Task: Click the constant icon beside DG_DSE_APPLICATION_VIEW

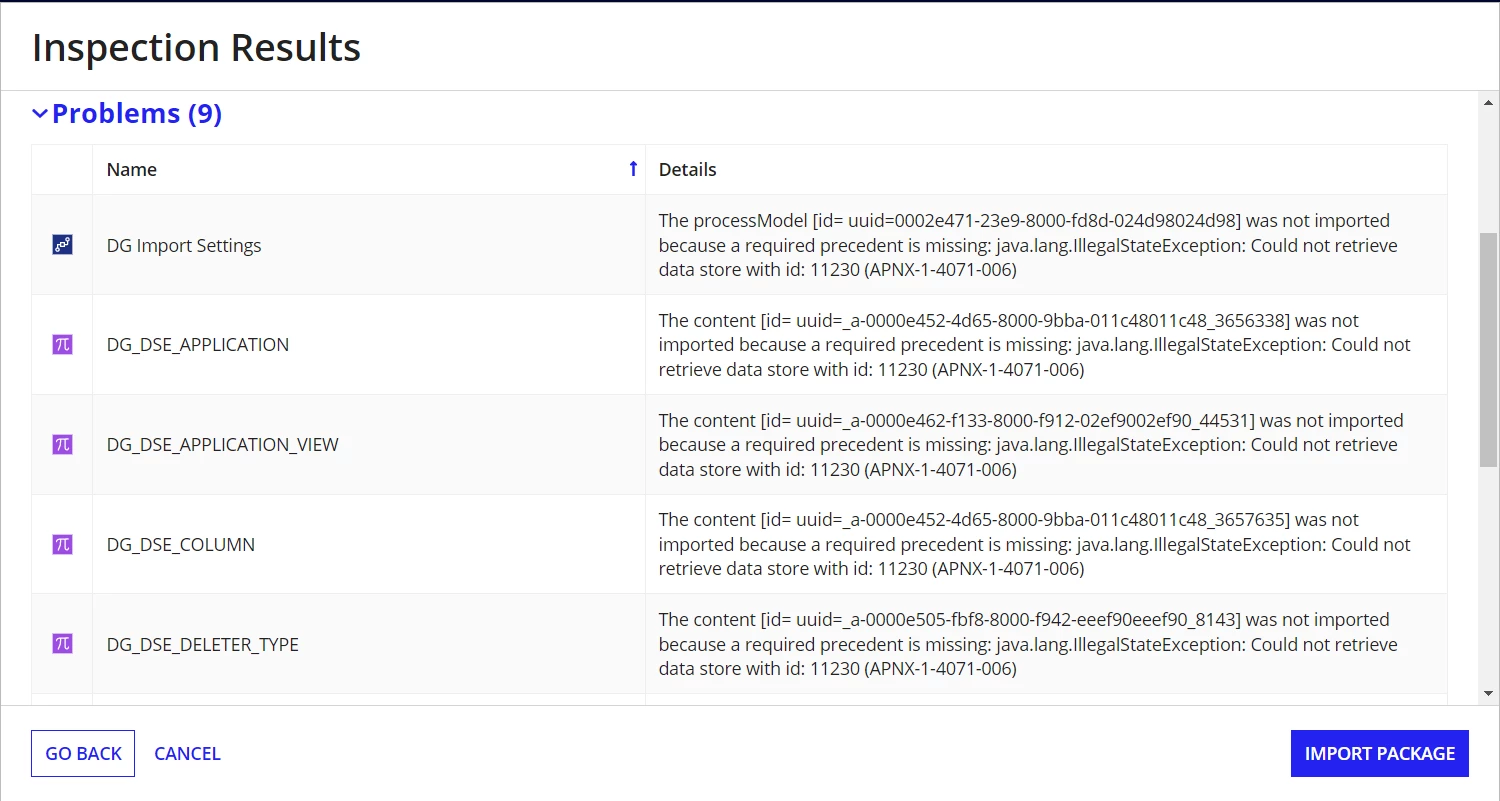Action: (62, 445)
